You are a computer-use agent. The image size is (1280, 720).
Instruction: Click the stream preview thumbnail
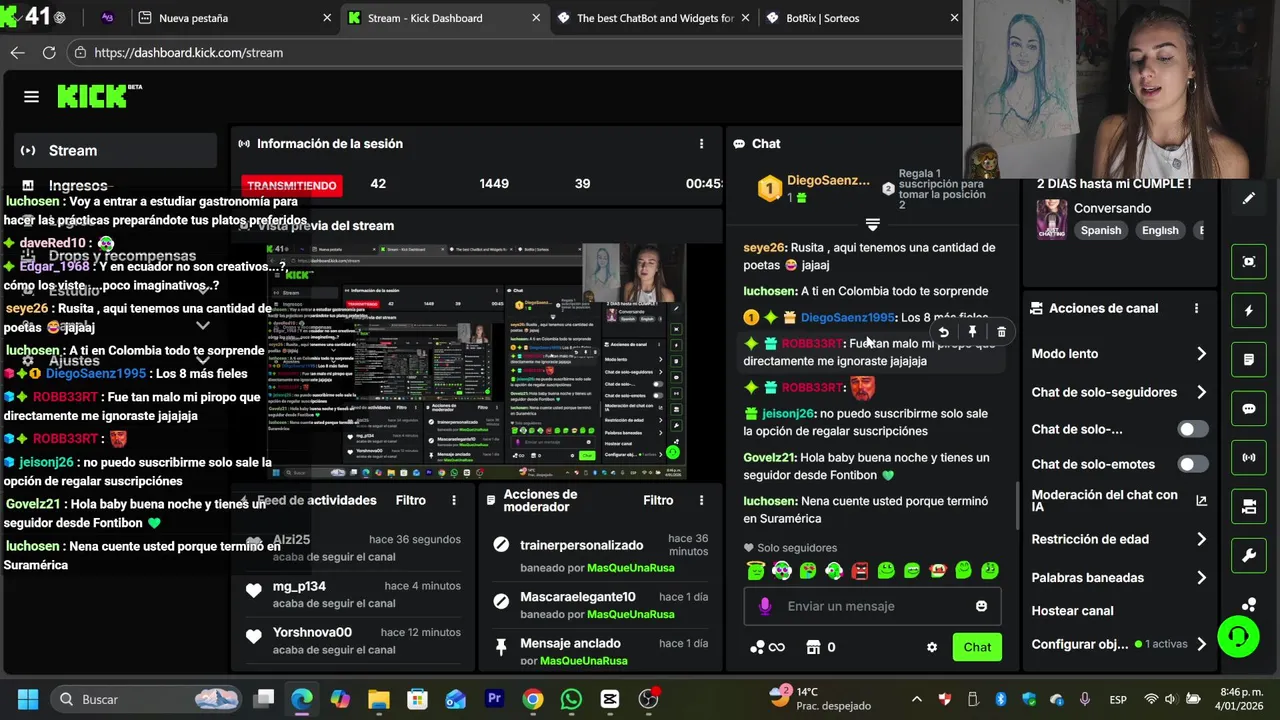[x=474, y=360]
